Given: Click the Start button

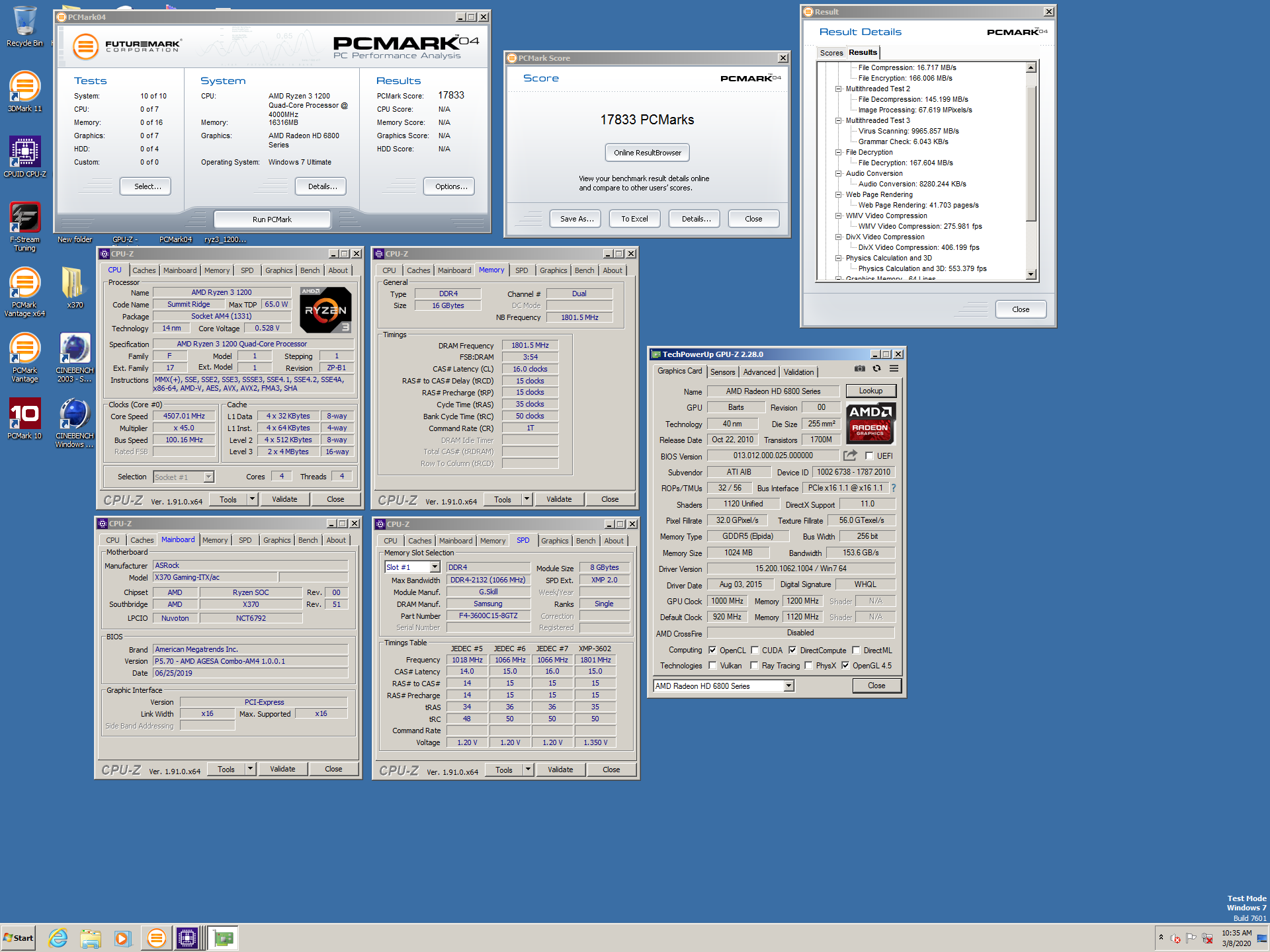Looking at the screenshot, I should point(18,937).
